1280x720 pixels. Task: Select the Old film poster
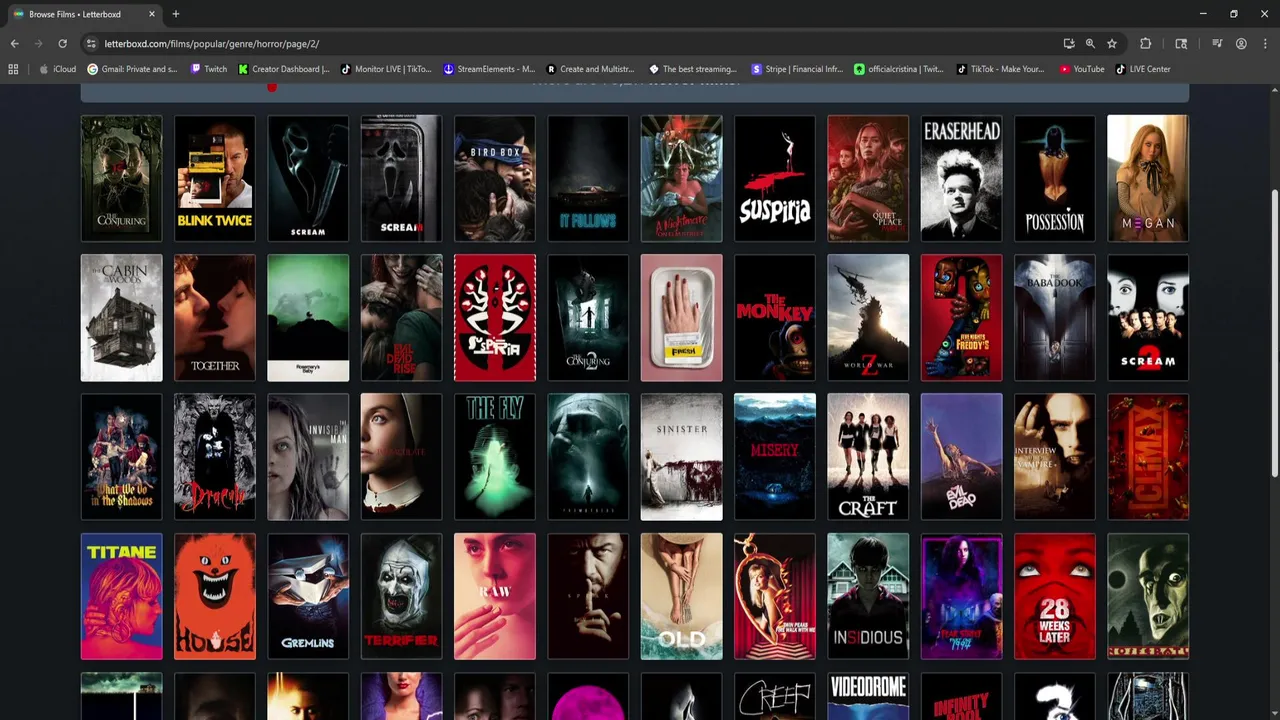[x=681, y=597]
